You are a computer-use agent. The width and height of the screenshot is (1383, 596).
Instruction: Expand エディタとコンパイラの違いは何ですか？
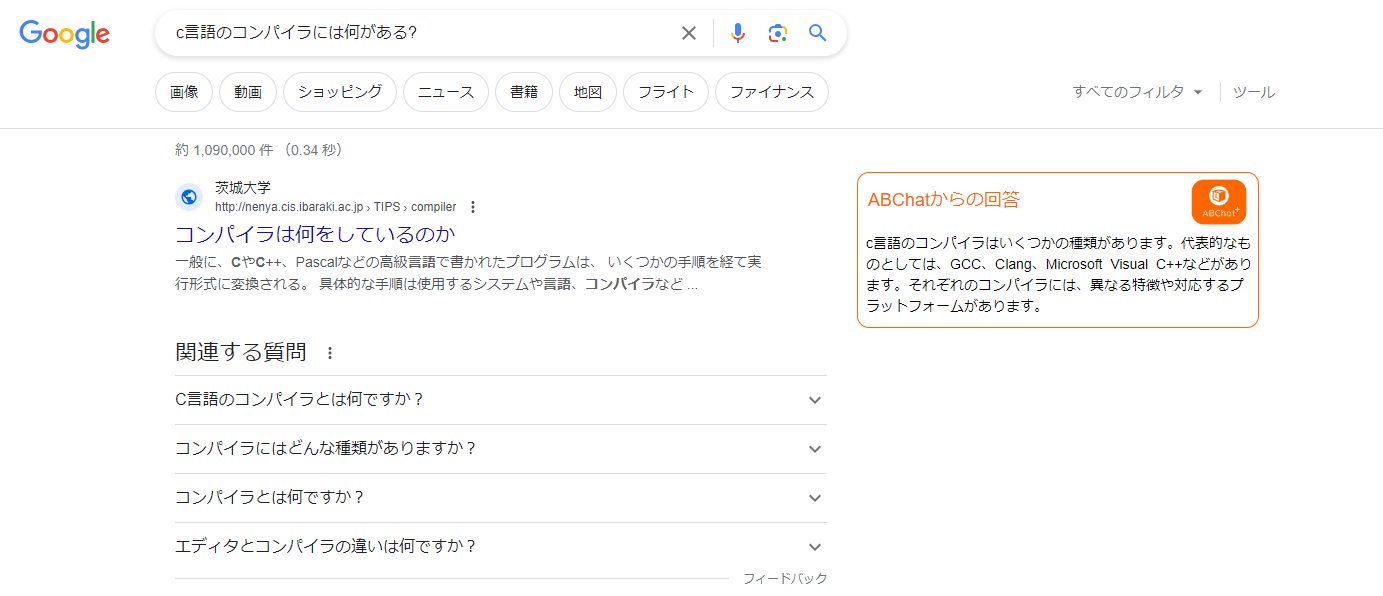pos(500,546)
